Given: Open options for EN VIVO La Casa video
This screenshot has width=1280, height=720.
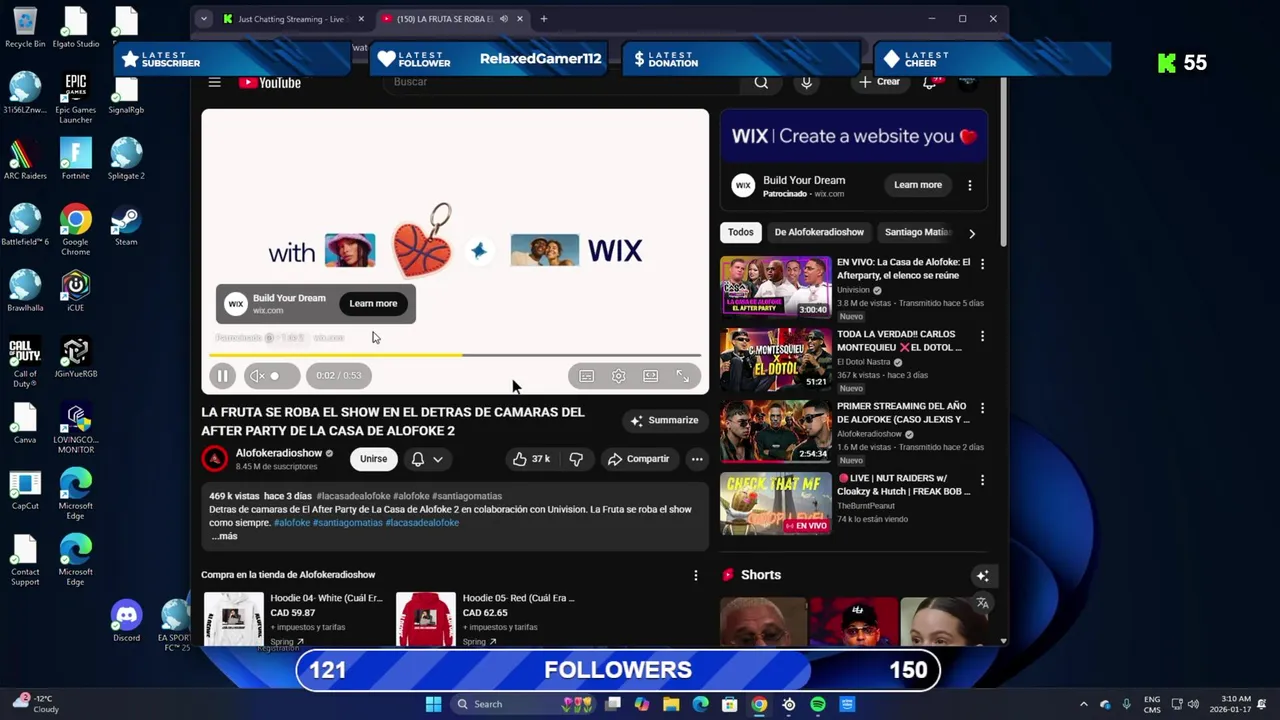Looking at the screenshot, I should (x=982, y=264).
